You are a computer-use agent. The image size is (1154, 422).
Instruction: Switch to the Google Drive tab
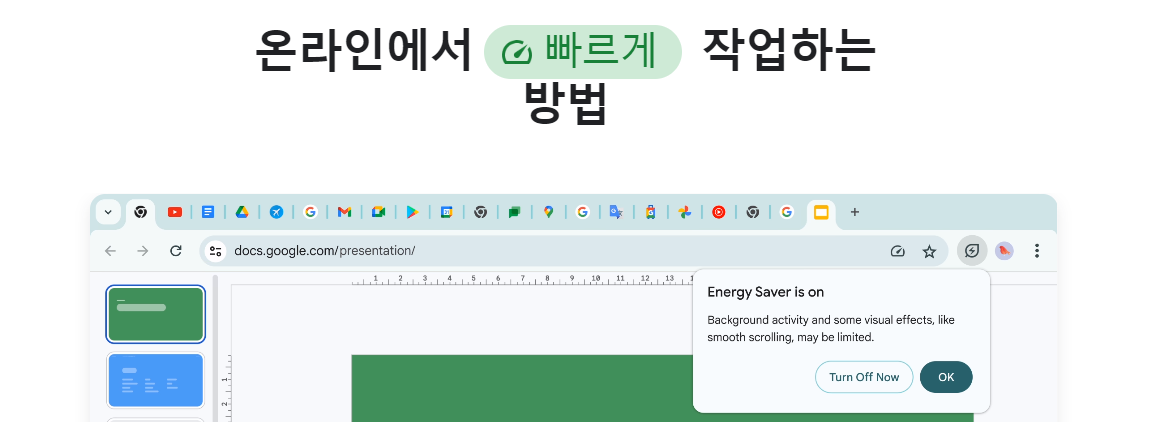coord(242,212)
